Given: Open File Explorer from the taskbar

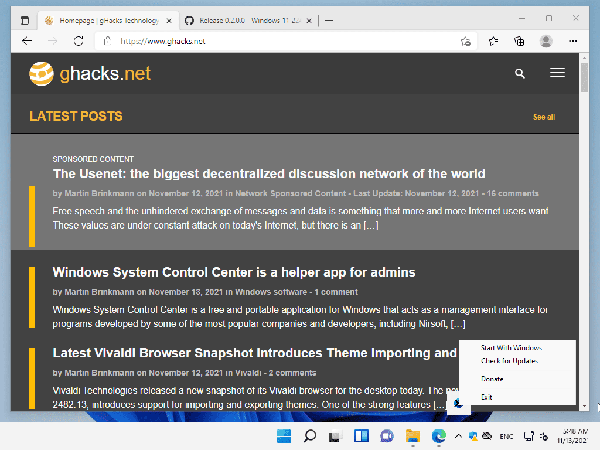Looking at the screenshot, I should point(413,436).
